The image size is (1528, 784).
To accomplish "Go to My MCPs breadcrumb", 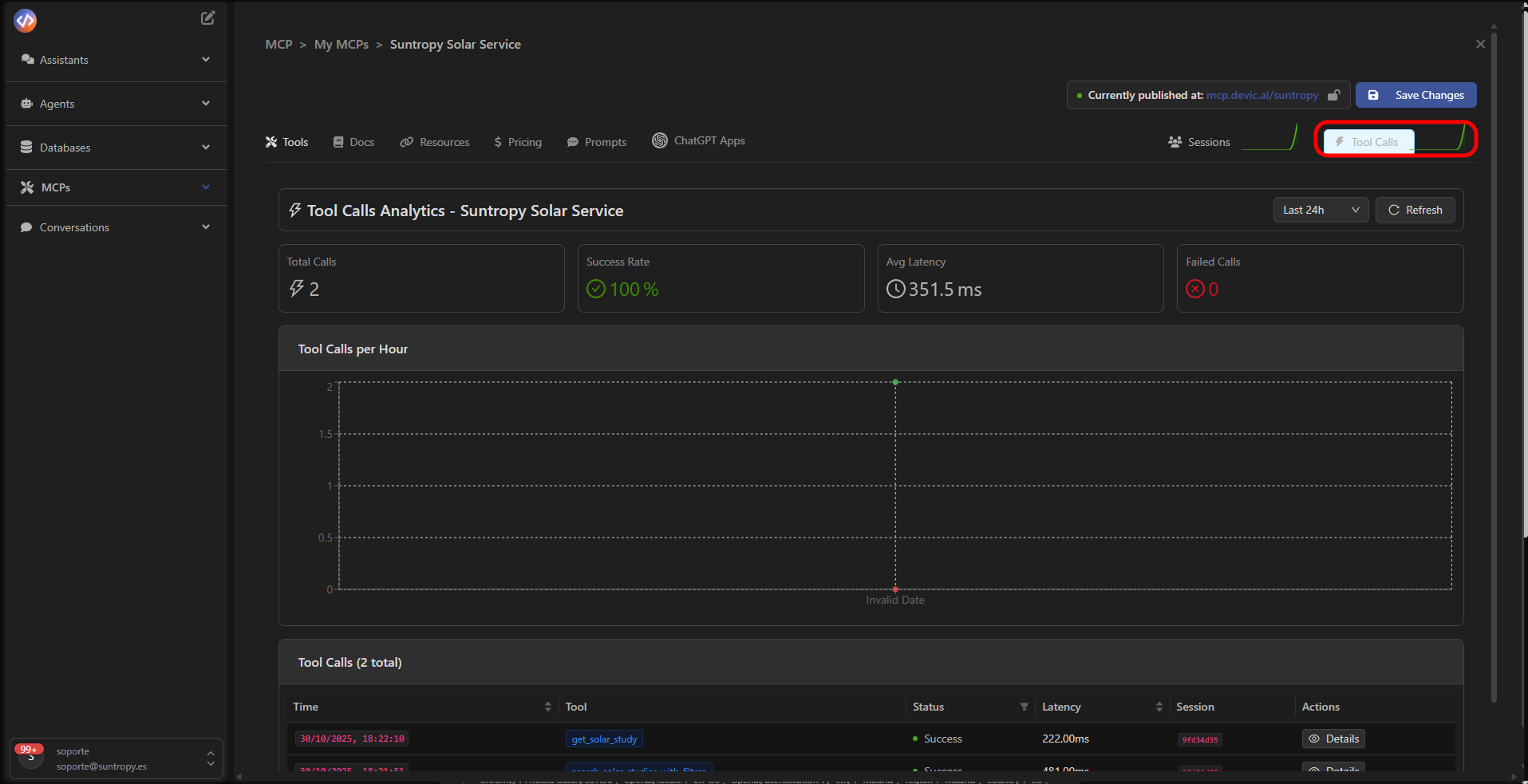I will (342, 45).
